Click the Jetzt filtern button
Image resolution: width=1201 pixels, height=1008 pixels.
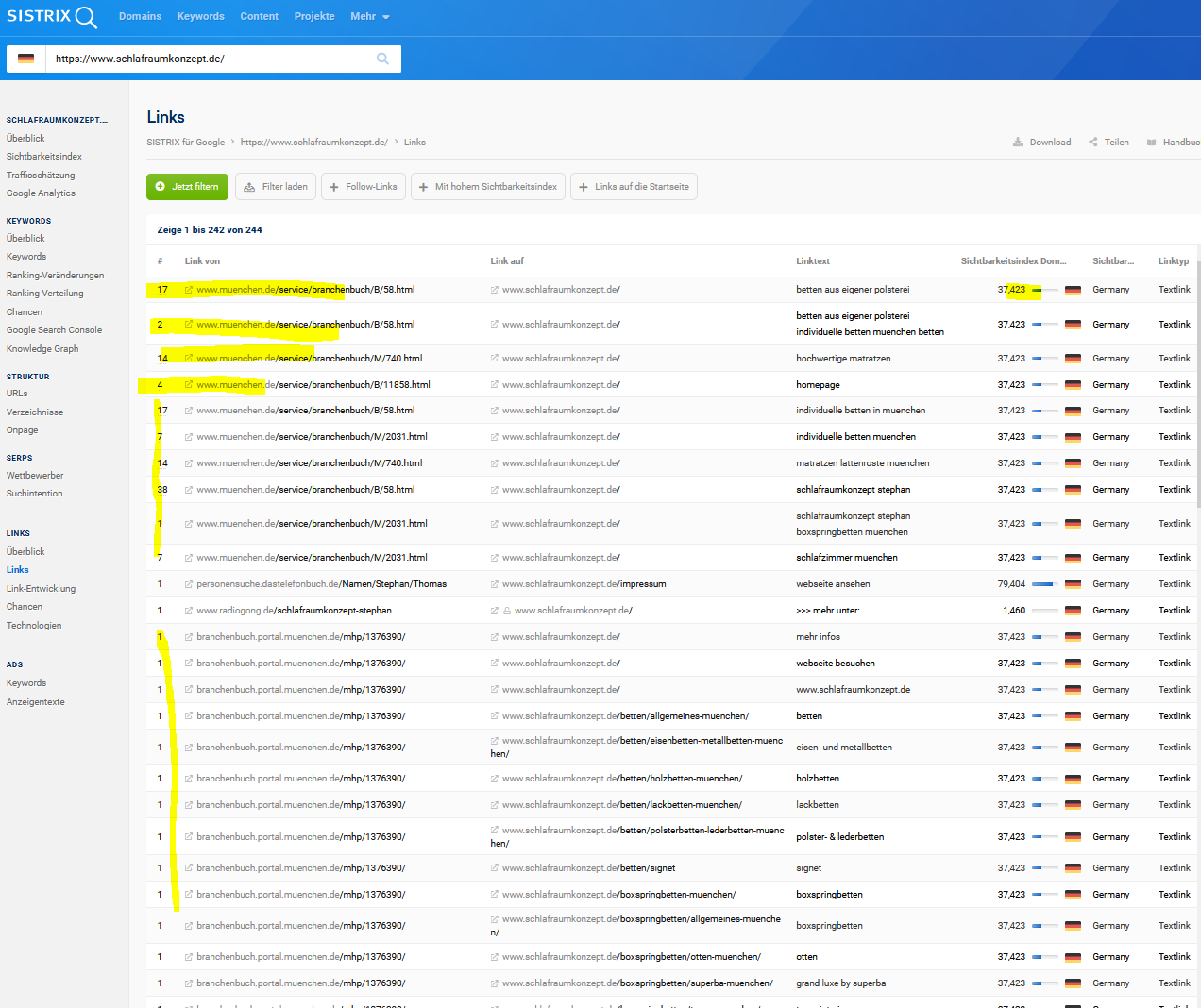click(187, 187)
